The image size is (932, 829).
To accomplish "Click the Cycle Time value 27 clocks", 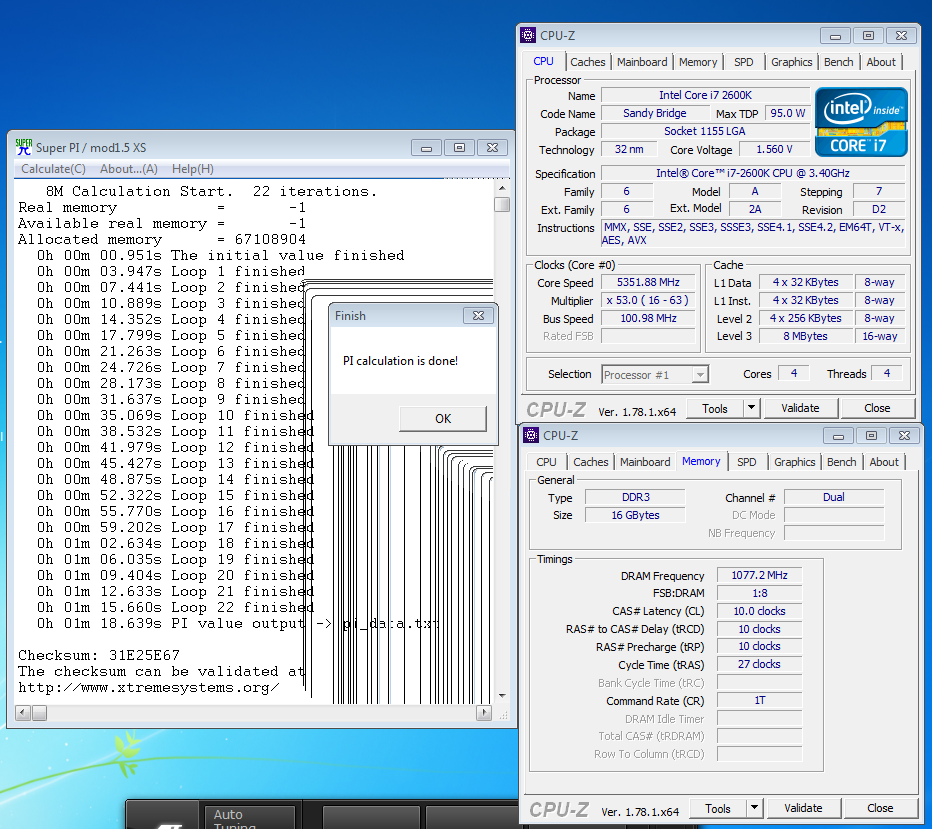I will coord(759,664).
